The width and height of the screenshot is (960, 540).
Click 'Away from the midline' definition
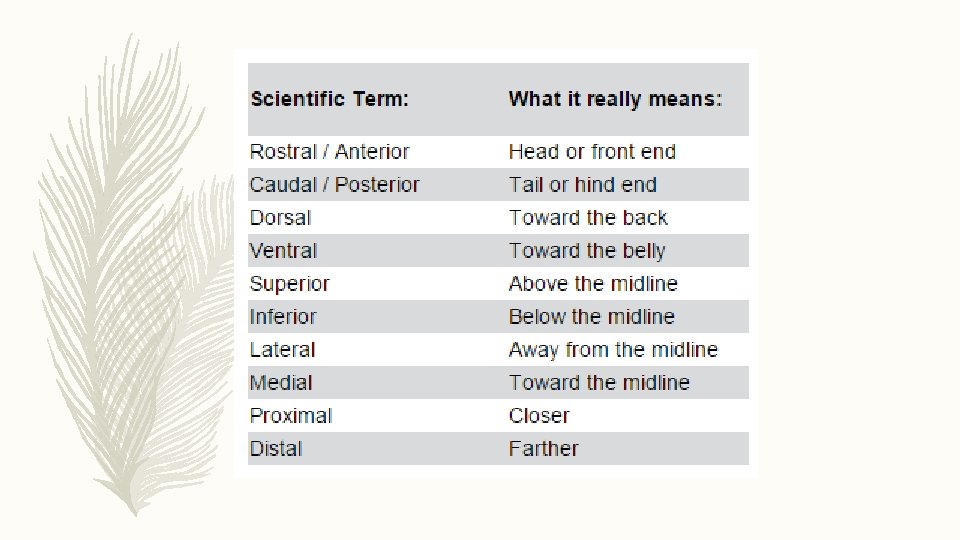click(x=613, y=350)
